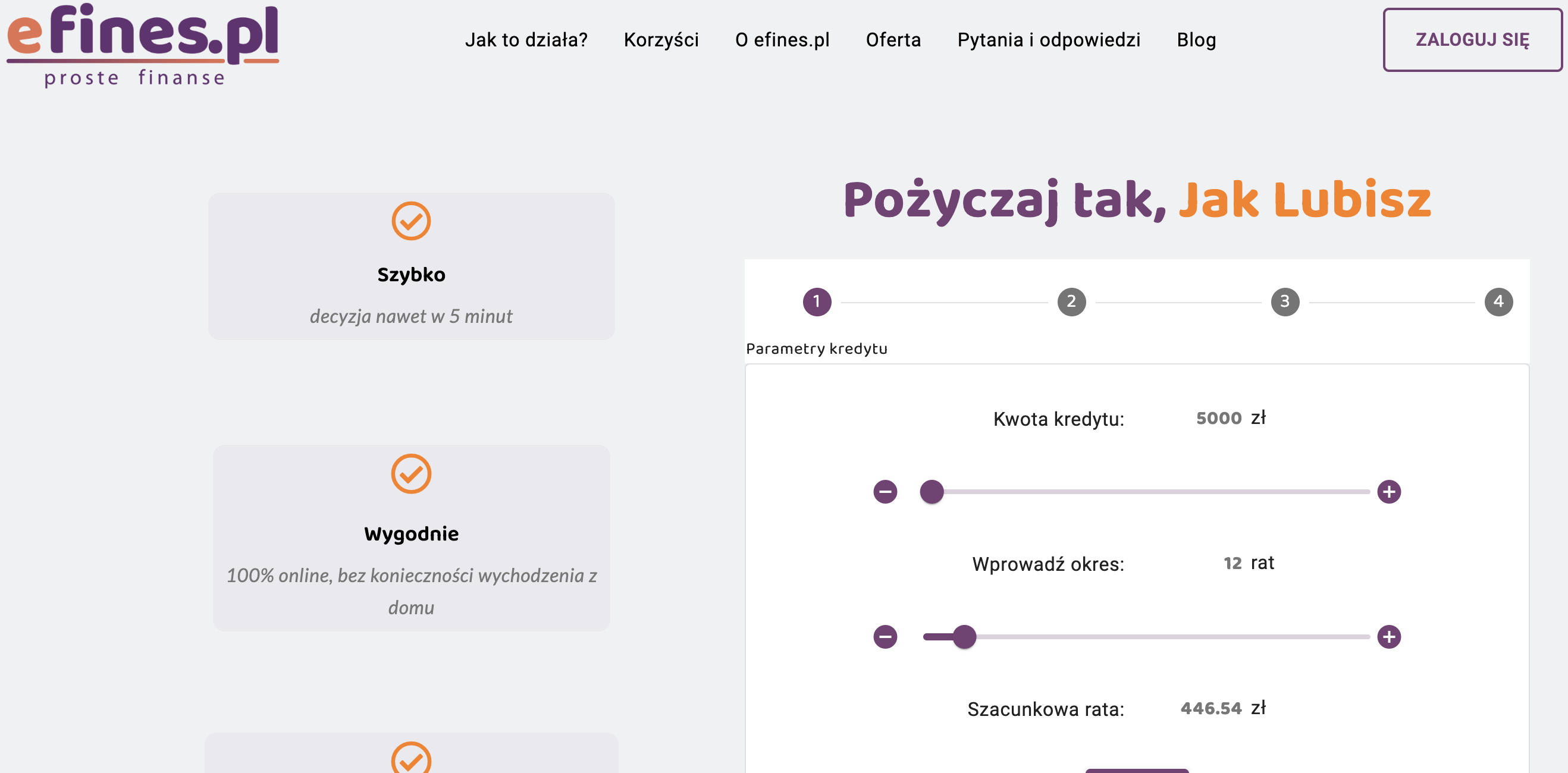This screenshot has height=773, width=1568.
Task: Open Pytania i odpowiedzi page
Action: pyautogui.click(x=1048, y=40)
